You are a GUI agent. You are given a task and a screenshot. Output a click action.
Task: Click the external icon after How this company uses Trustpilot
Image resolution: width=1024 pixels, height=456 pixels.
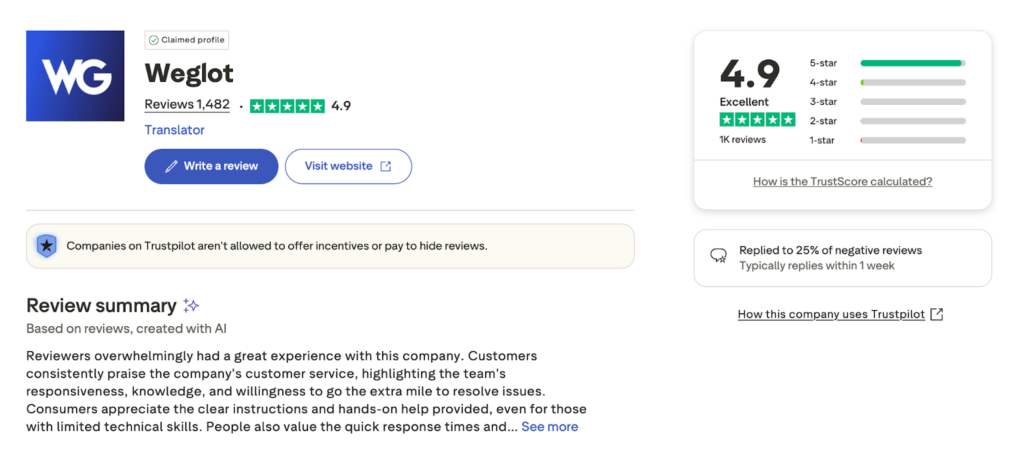937,314
